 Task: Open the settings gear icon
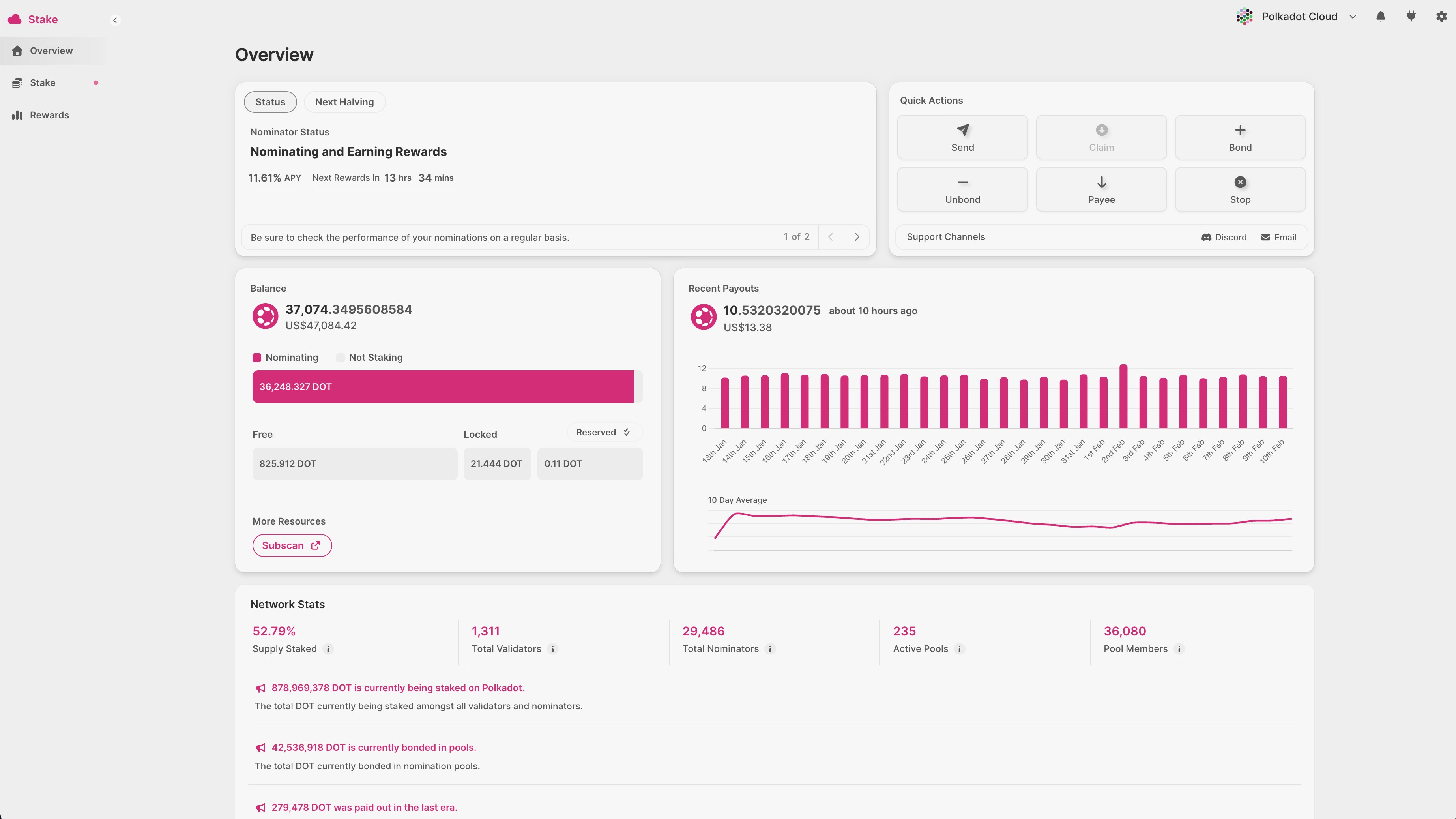point(1441,17)
